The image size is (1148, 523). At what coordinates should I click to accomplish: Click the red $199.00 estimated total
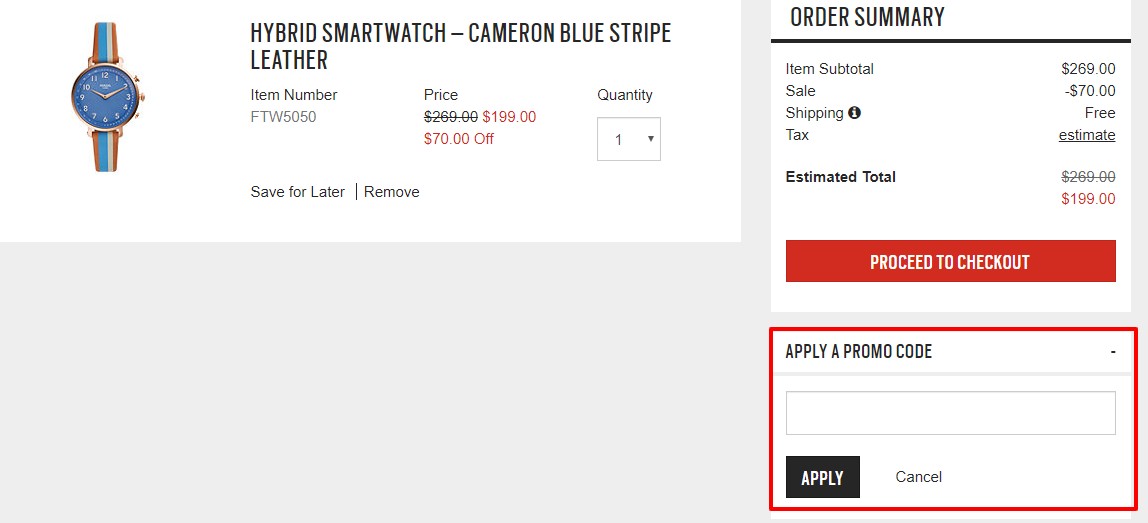[x=1088, y=199]
